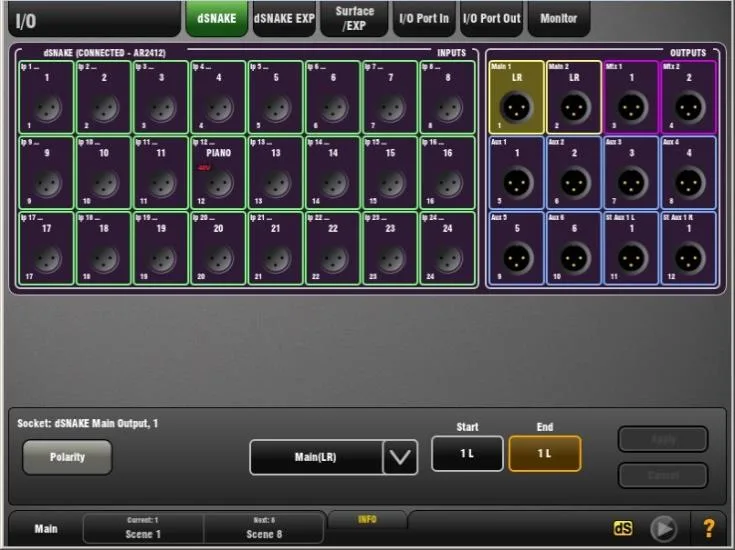Select dSNAKE input socket 23
The image size is (735, 550).
pos(390,248)
